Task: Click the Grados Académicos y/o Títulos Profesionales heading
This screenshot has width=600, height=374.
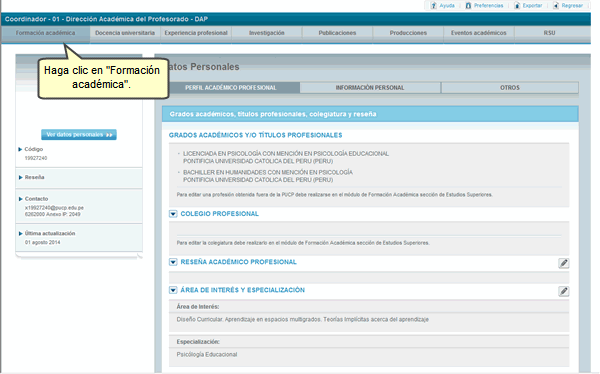Action: pyautogui.click(x=256, y=135)
